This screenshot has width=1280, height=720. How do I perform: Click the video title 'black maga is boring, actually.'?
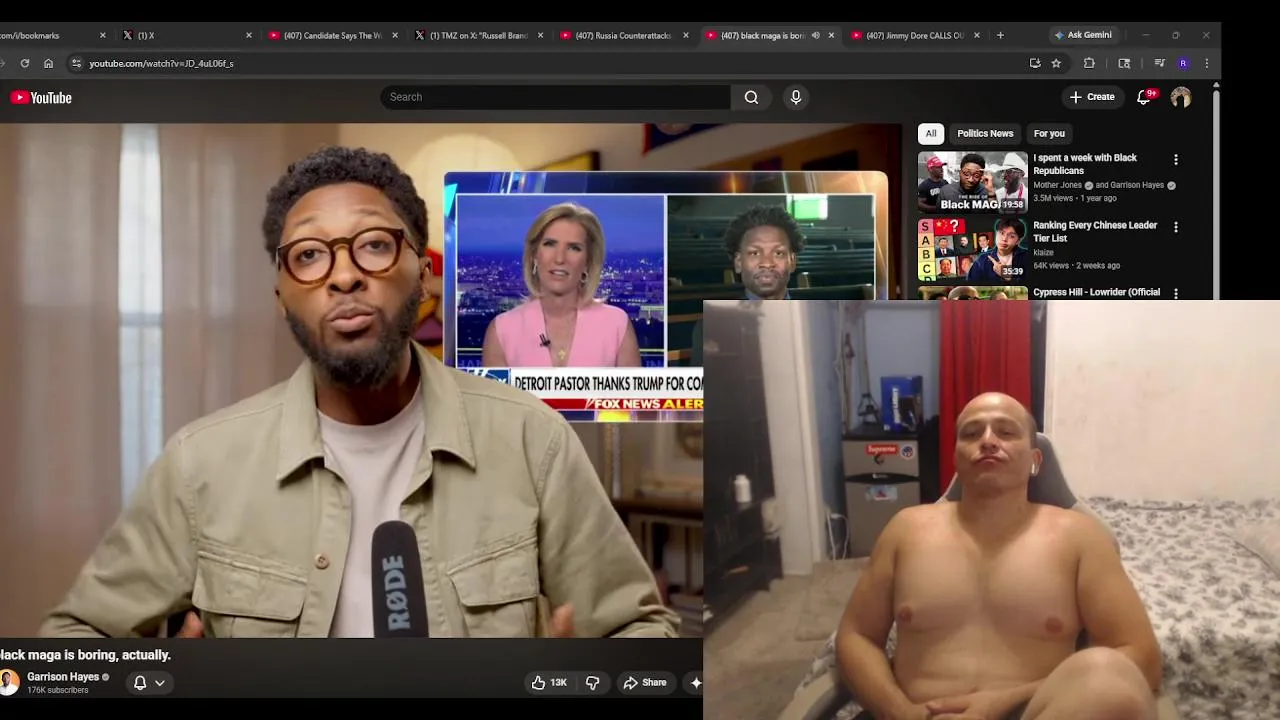[86, 655]
